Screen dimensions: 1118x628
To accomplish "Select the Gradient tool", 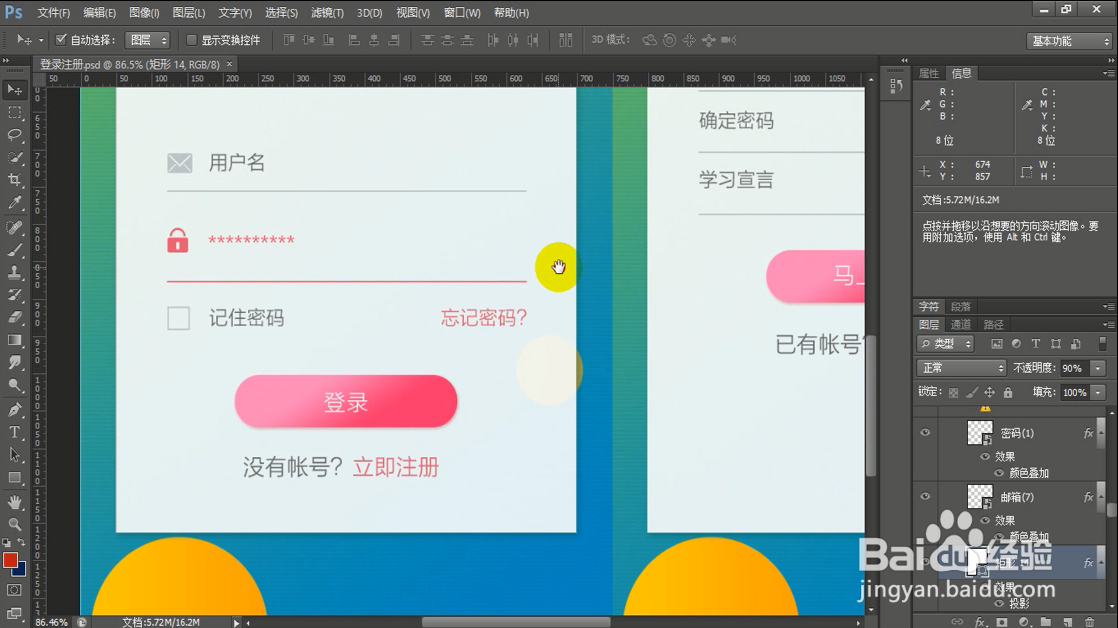I will click(x=14, y=340).
